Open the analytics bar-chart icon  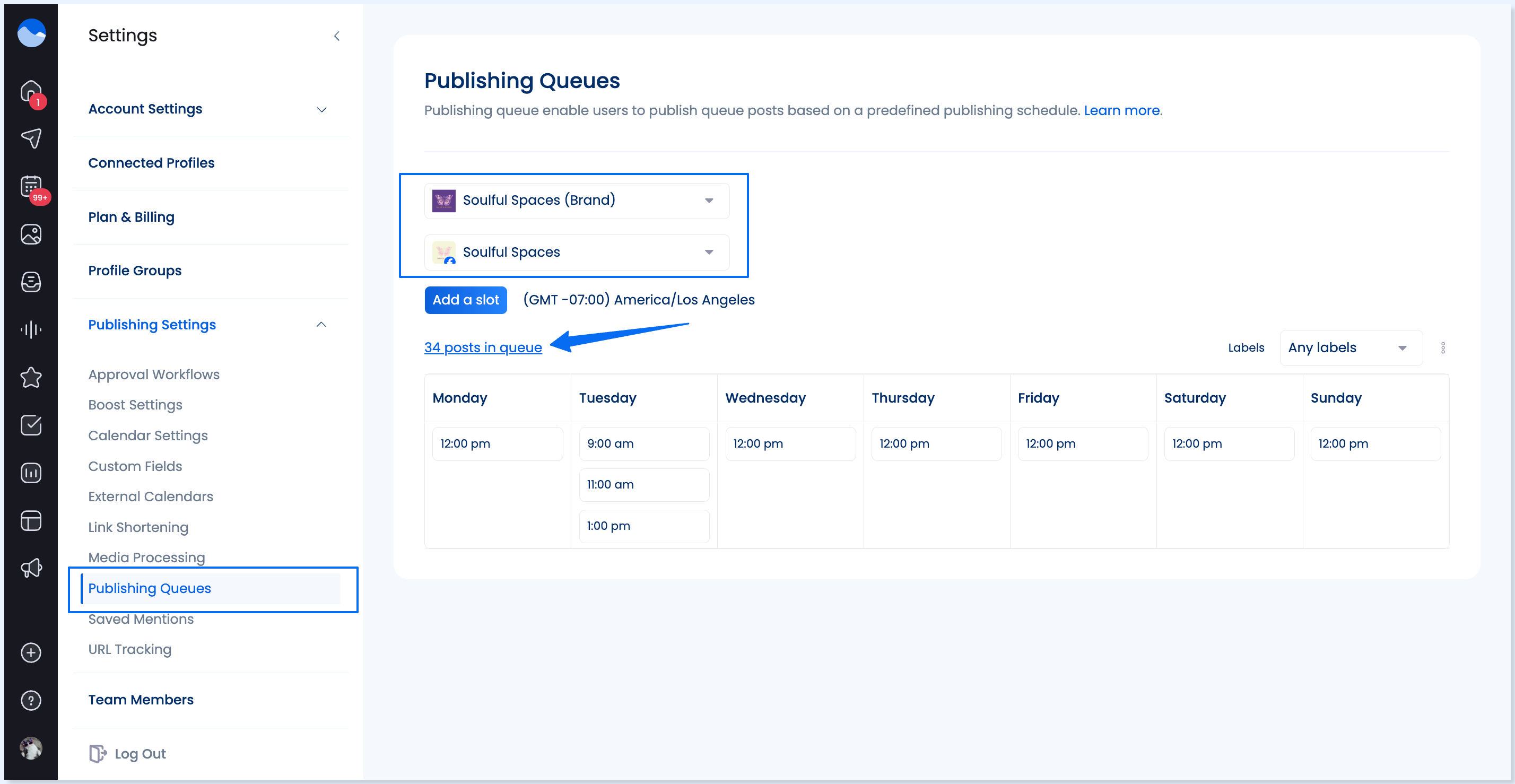tap(31, 472)
